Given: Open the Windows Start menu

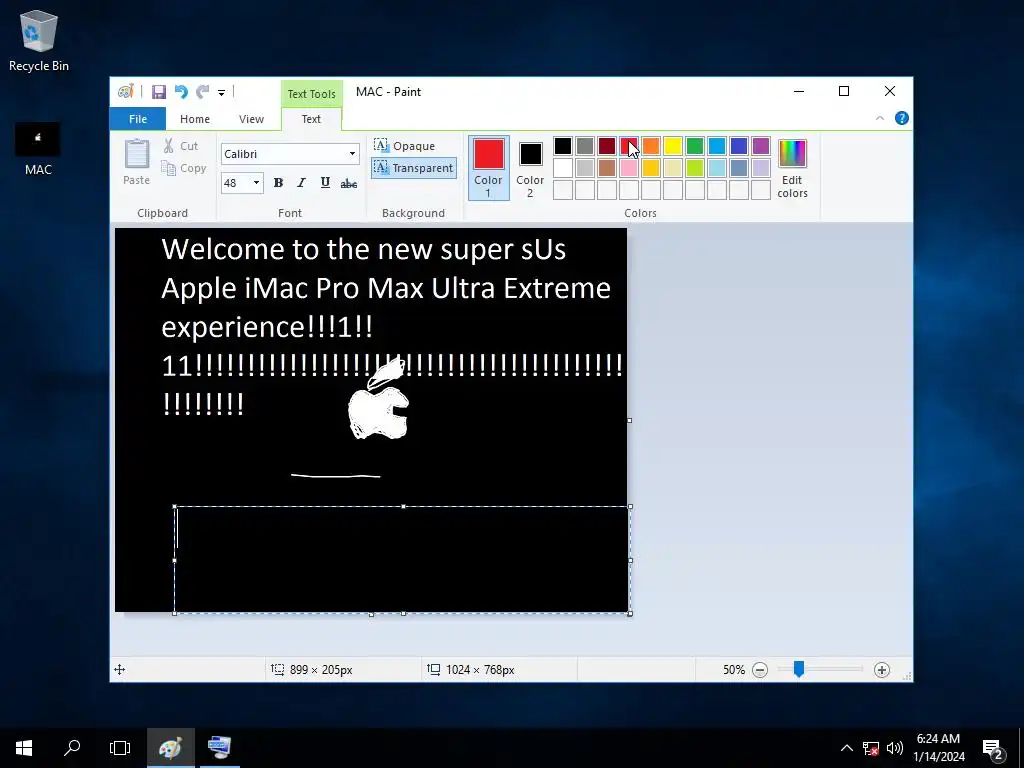Looking at the screenshot, I should coord(24,748).
